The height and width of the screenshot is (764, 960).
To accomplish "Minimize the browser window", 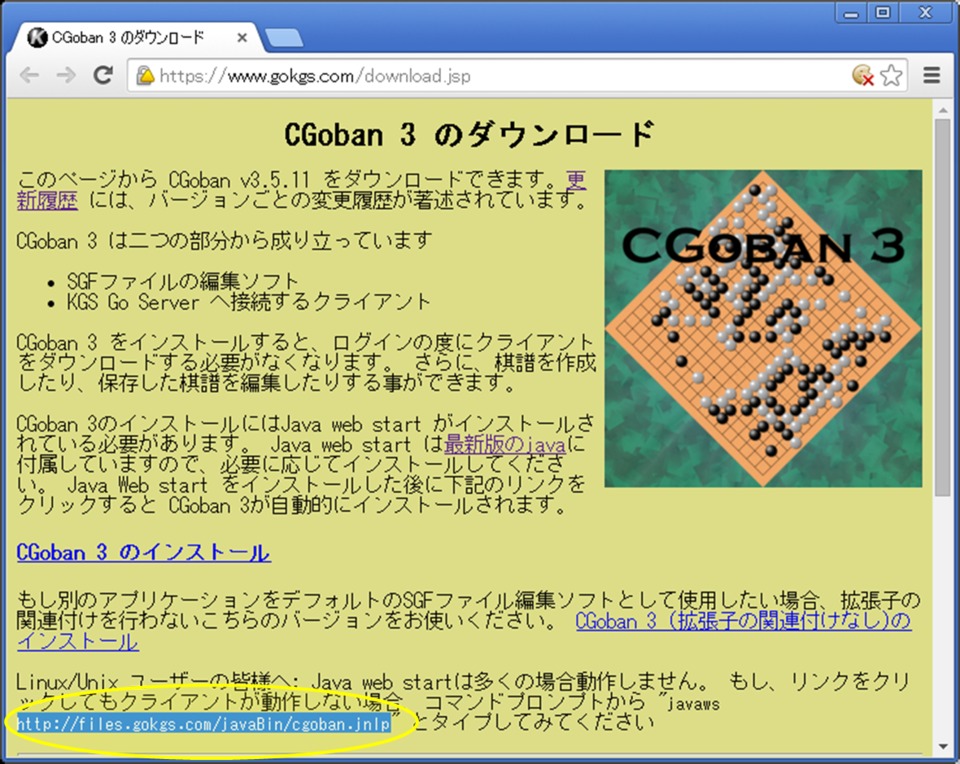I will click(x=850, y=12).
